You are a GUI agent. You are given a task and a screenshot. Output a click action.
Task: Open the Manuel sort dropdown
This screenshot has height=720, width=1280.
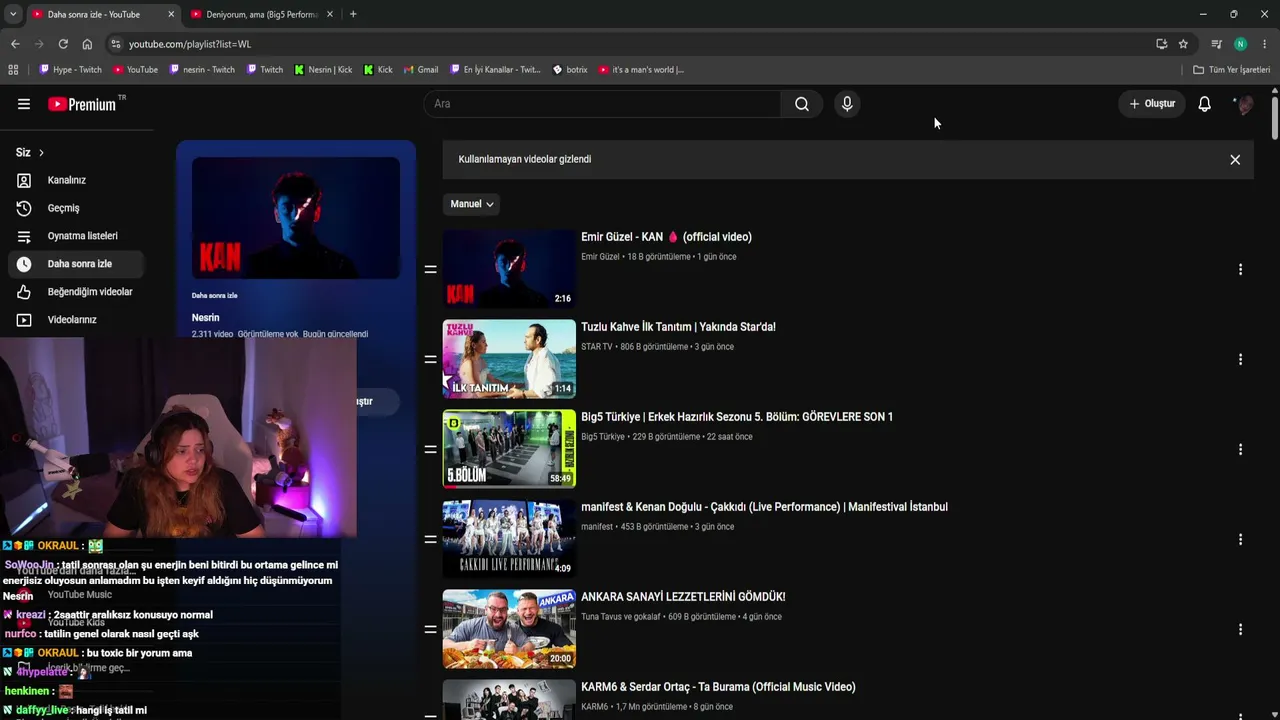click(x=472, y=204)
